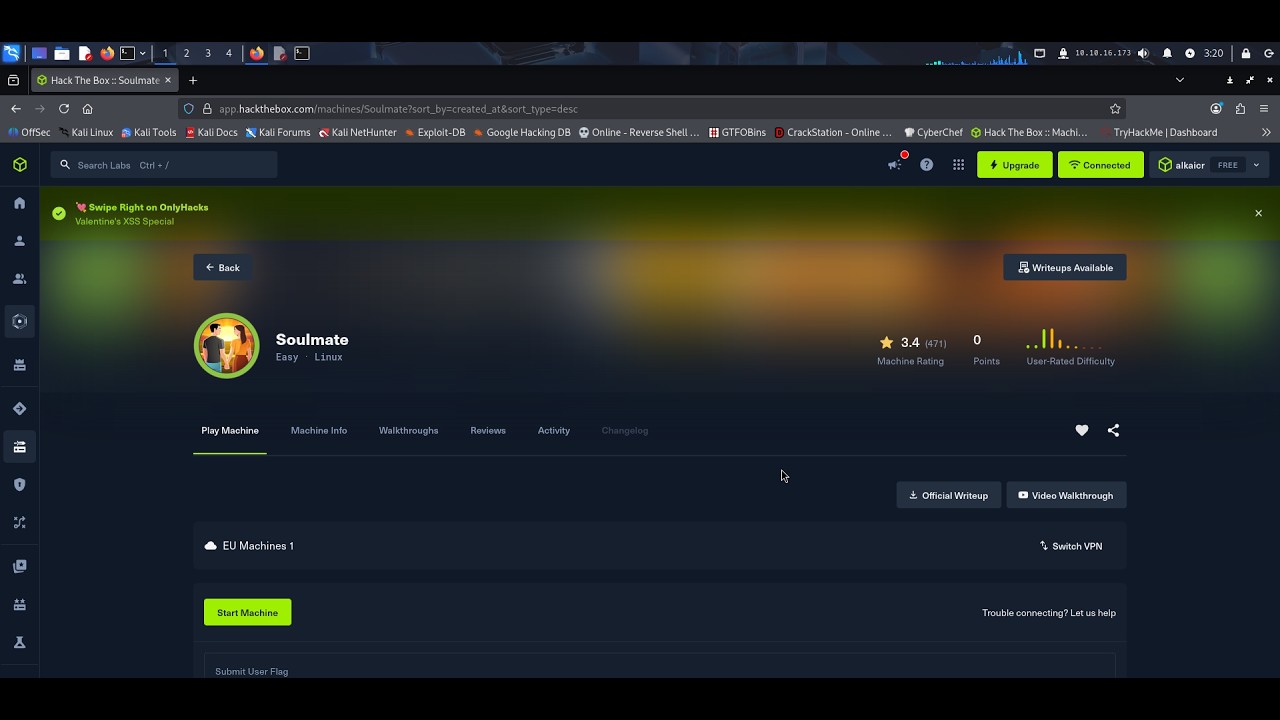Open the Kali Tools bookmark
The height and width of the screenshot is (720, 1280).
148,132
